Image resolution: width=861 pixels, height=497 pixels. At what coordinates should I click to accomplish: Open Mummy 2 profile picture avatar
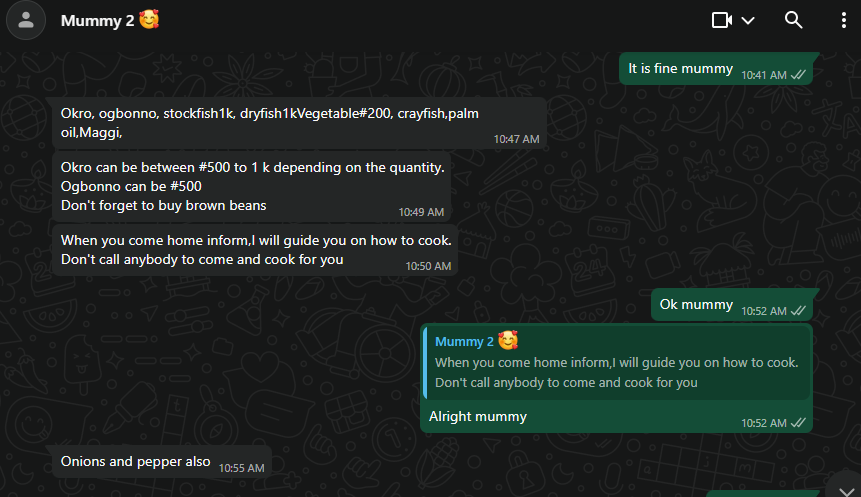[25, 20]
